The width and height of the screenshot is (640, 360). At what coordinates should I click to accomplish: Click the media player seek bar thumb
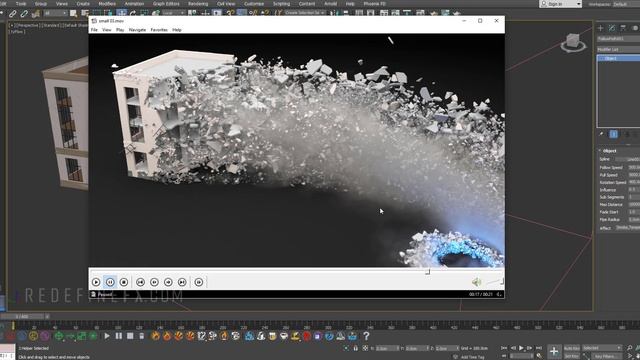pos(427,271)
